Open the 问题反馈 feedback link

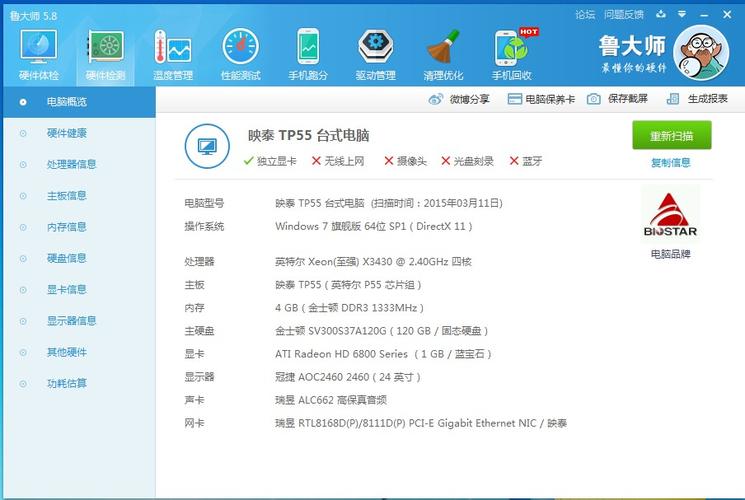[x=623, y=15]
